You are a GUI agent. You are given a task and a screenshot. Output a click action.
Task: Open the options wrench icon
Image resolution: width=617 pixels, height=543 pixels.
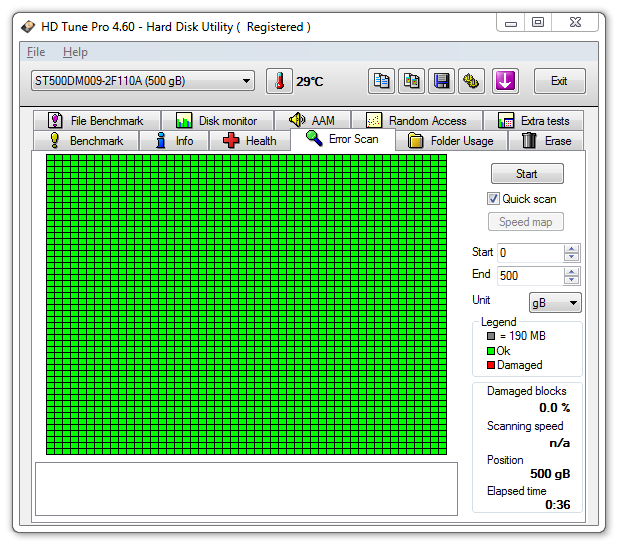tap(471, 81)
